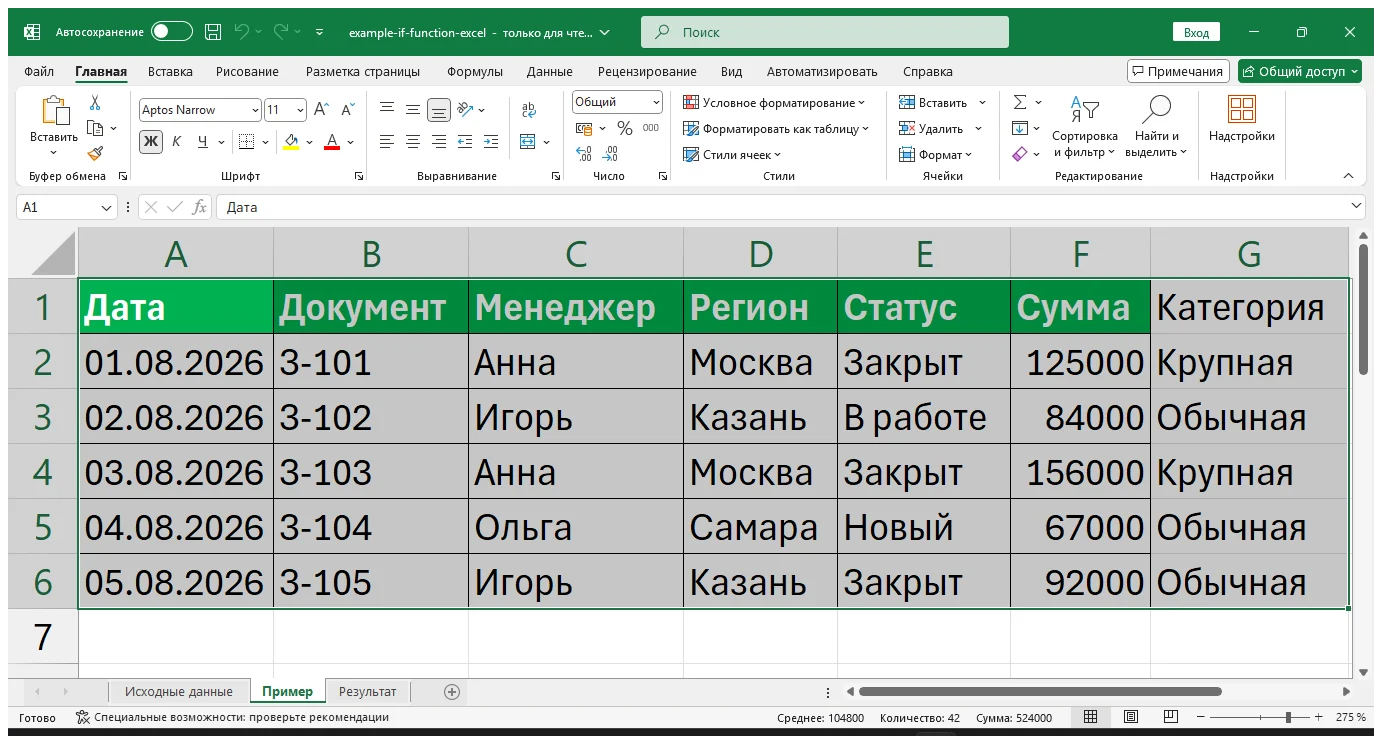Screen dimensions: 1382x736
Task: Align text right
Action: click(x=438, y=142)
